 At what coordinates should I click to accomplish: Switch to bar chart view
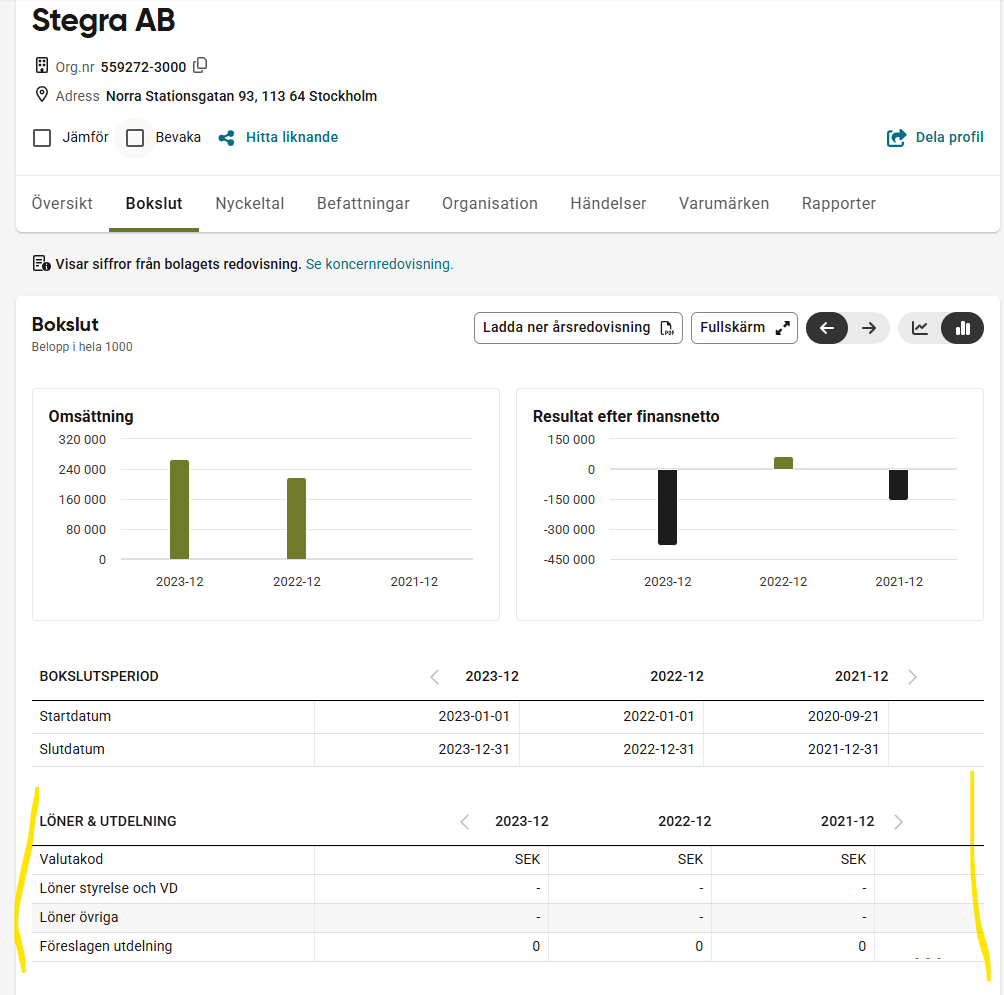coord(963,328)
